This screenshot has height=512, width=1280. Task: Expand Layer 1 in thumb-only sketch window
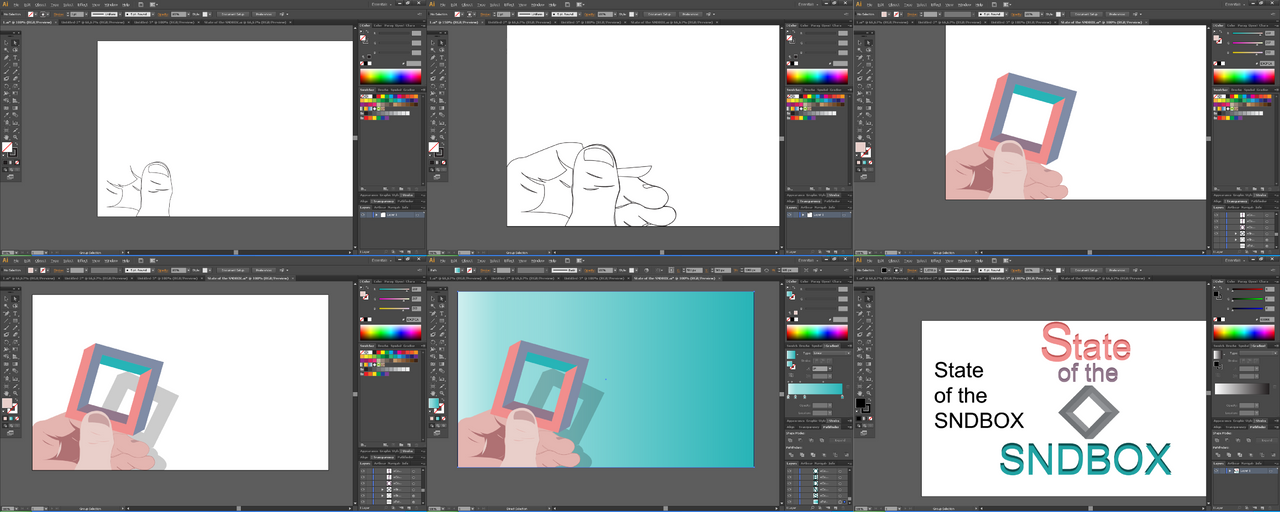376,214
